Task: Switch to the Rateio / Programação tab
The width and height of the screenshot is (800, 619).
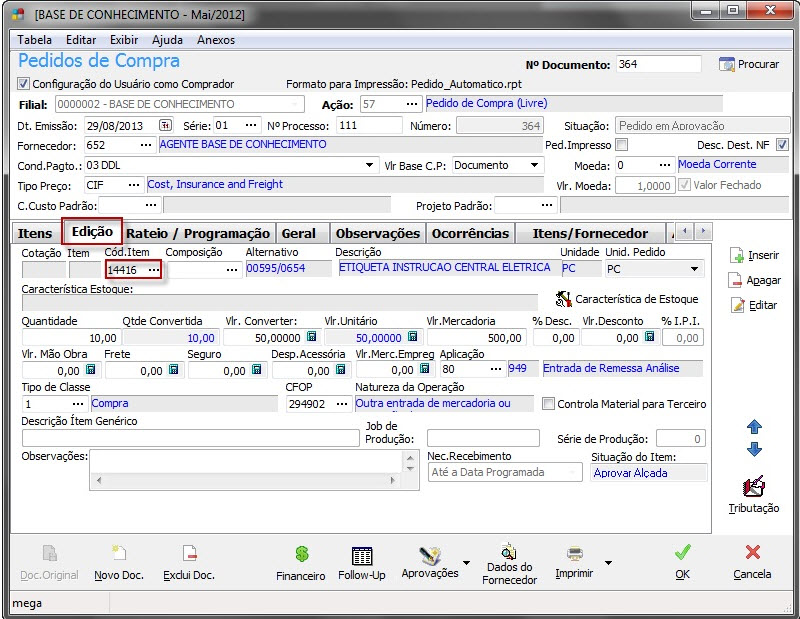Action: tap(198, 233)
